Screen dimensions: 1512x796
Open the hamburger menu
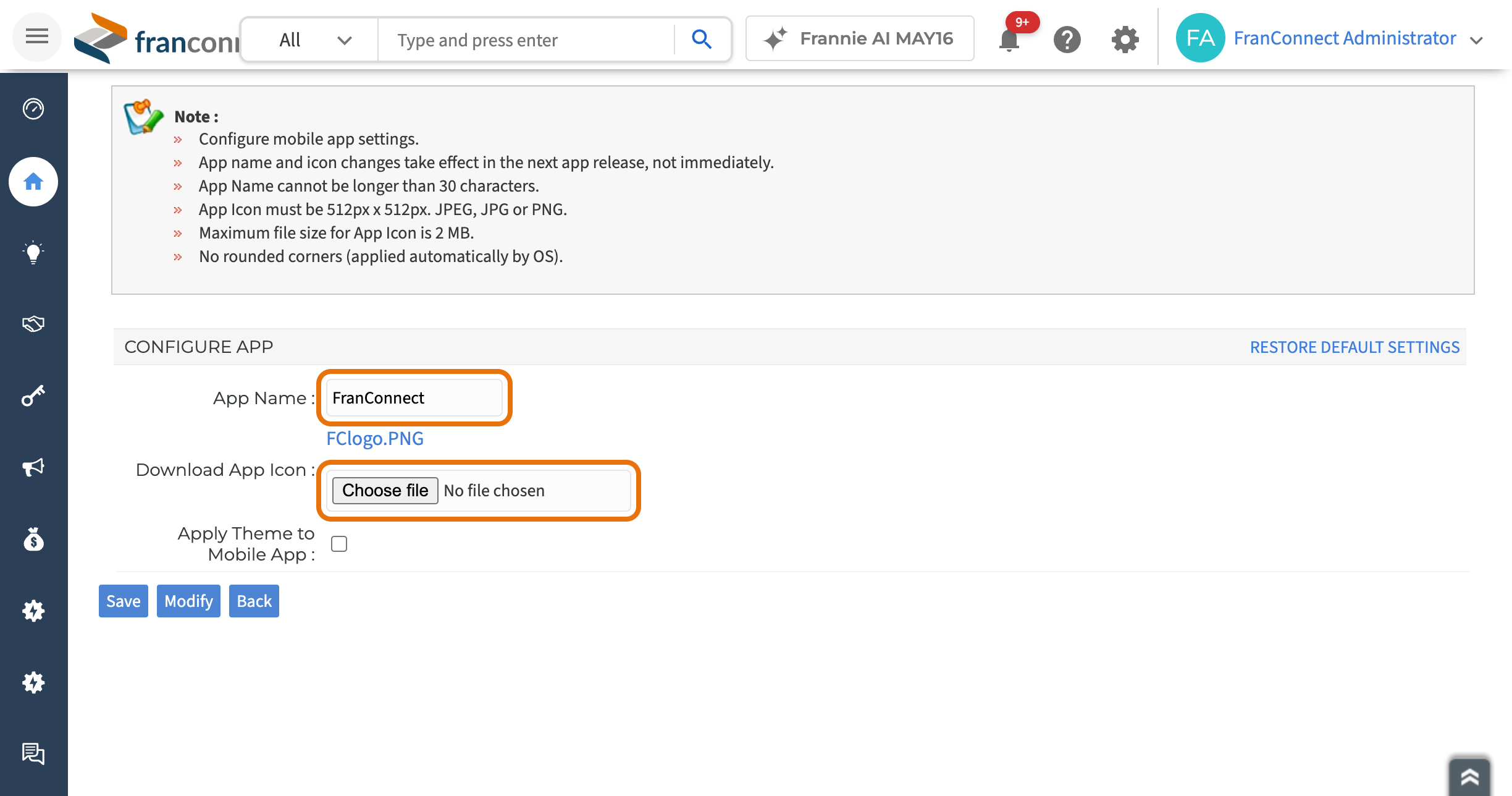(x=36, y=37)
